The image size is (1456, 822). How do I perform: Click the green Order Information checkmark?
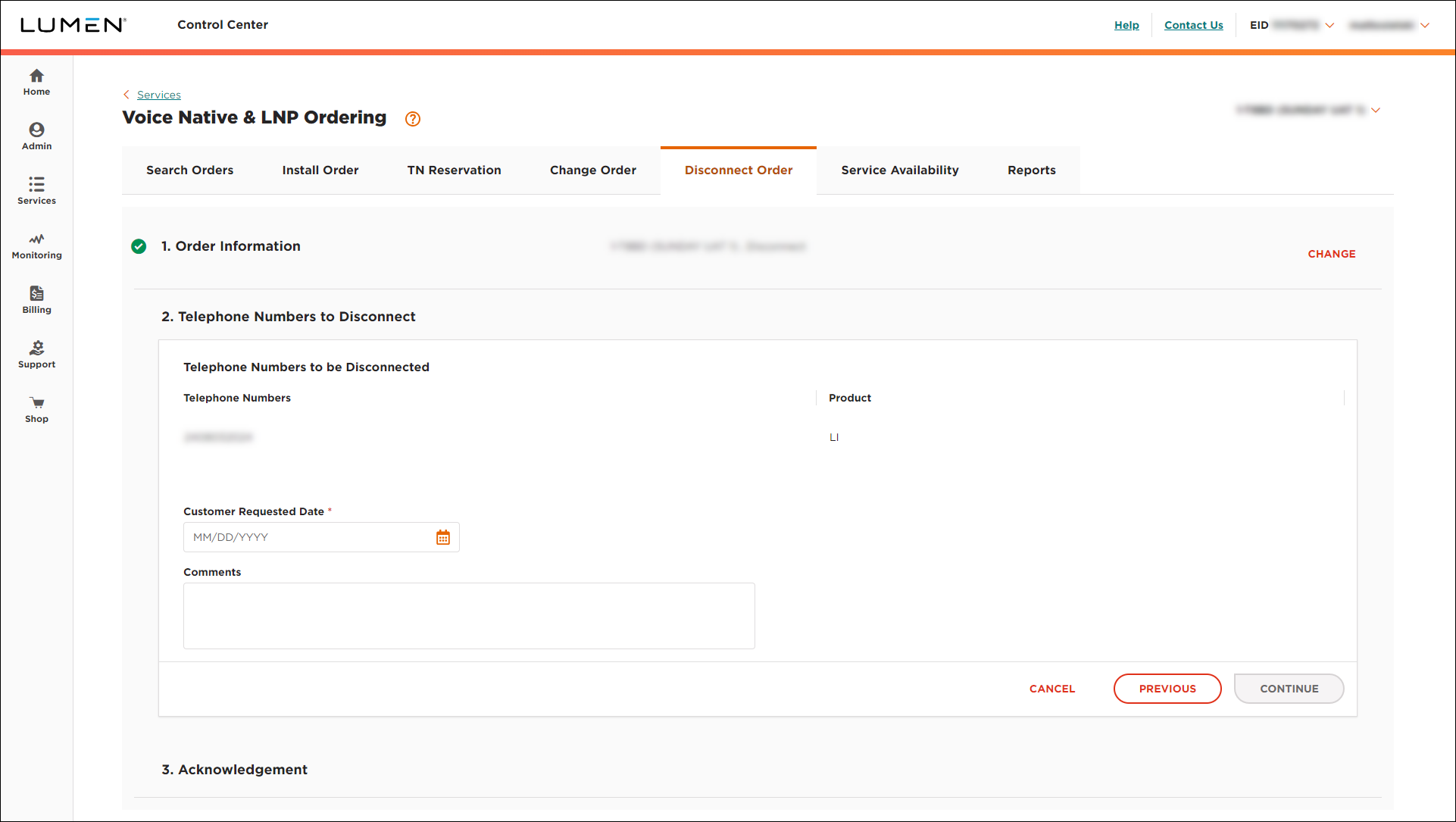(140, 246)
